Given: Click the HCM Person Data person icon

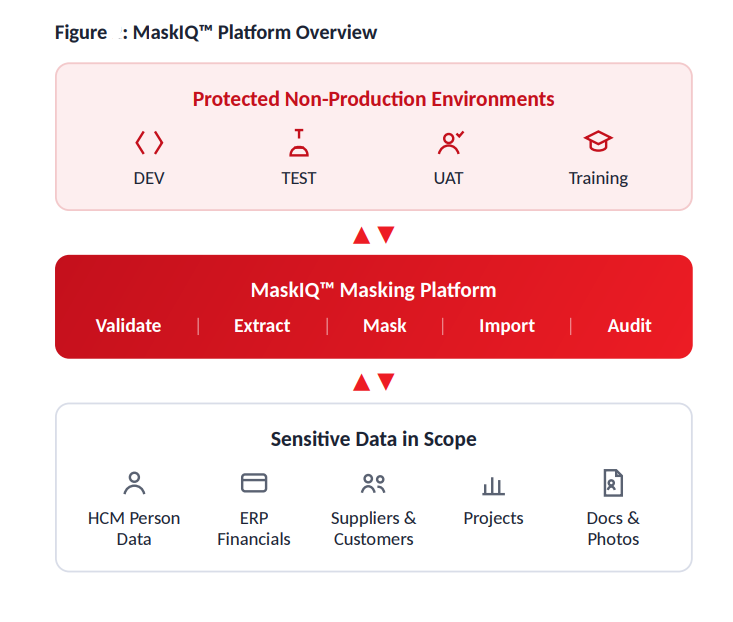Looking at the screenshot, I should pos(134,483).
